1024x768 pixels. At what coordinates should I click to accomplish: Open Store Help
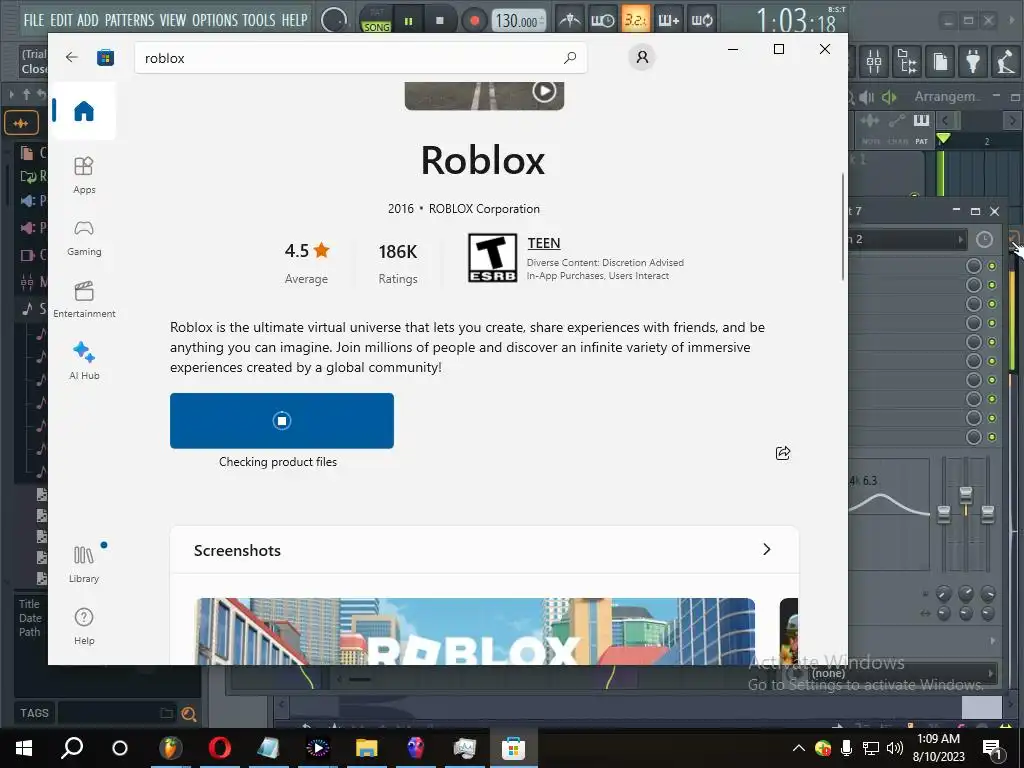coord(84,626)
